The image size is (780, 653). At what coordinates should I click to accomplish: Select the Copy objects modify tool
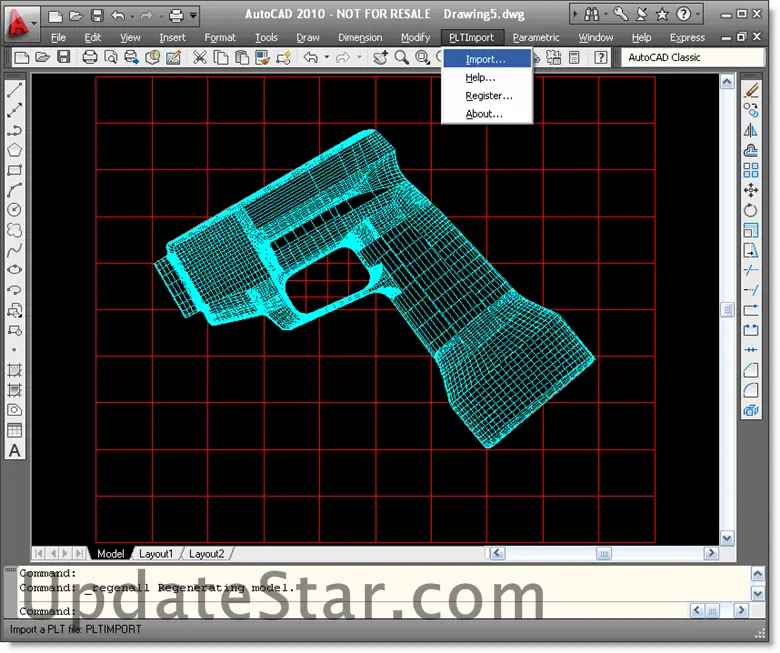click(x=751, y=110)
